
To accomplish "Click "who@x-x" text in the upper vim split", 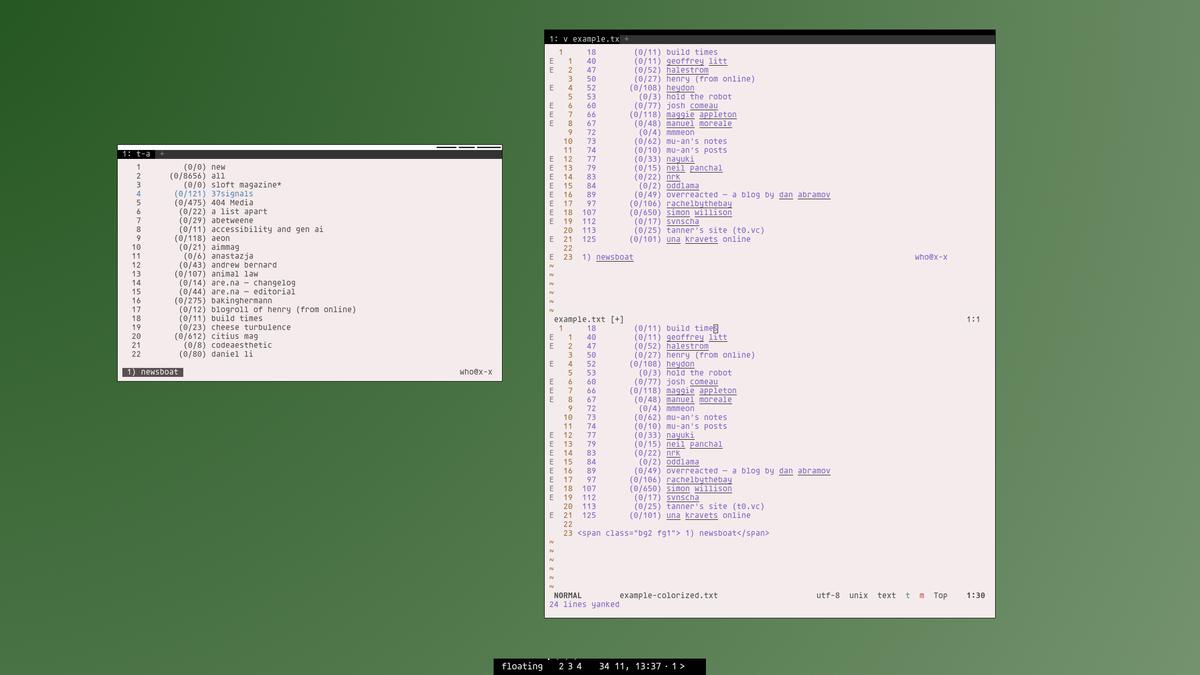I will pyautogui.click(x=931, y=257).
